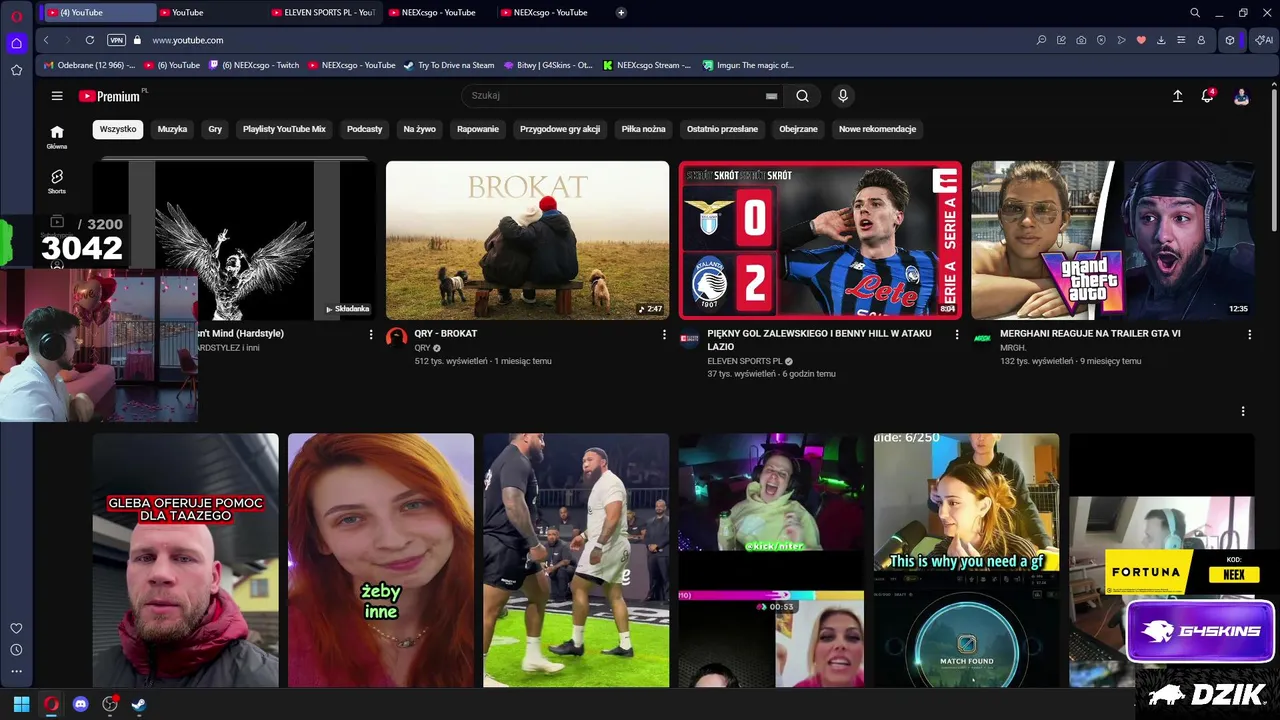Reload the current page

[x=90, y=40]
